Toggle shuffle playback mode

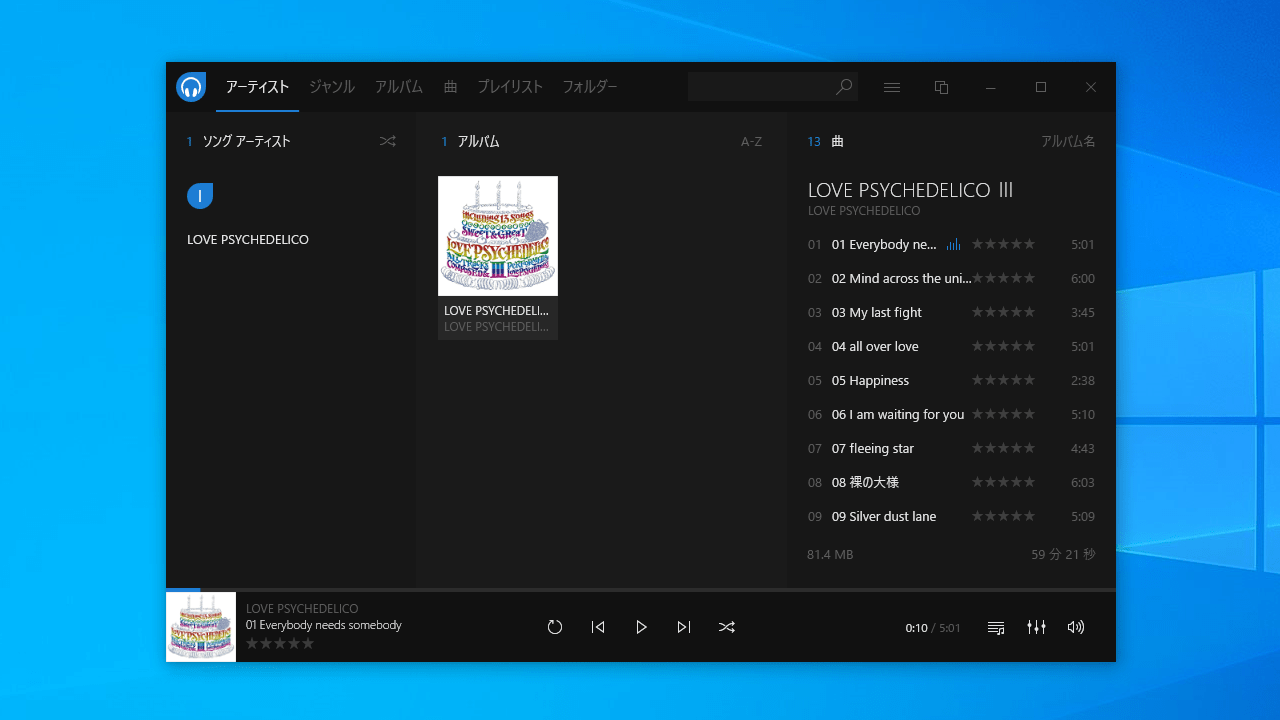pos(727,627)
